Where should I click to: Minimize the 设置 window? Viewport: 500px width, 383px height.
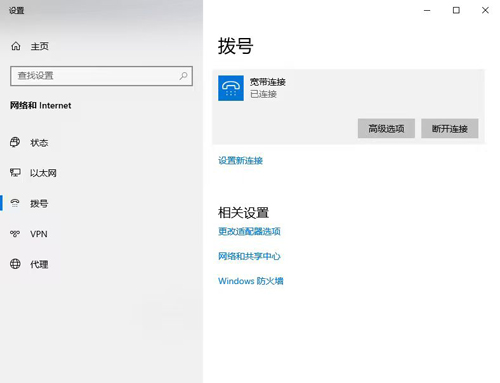427,10
